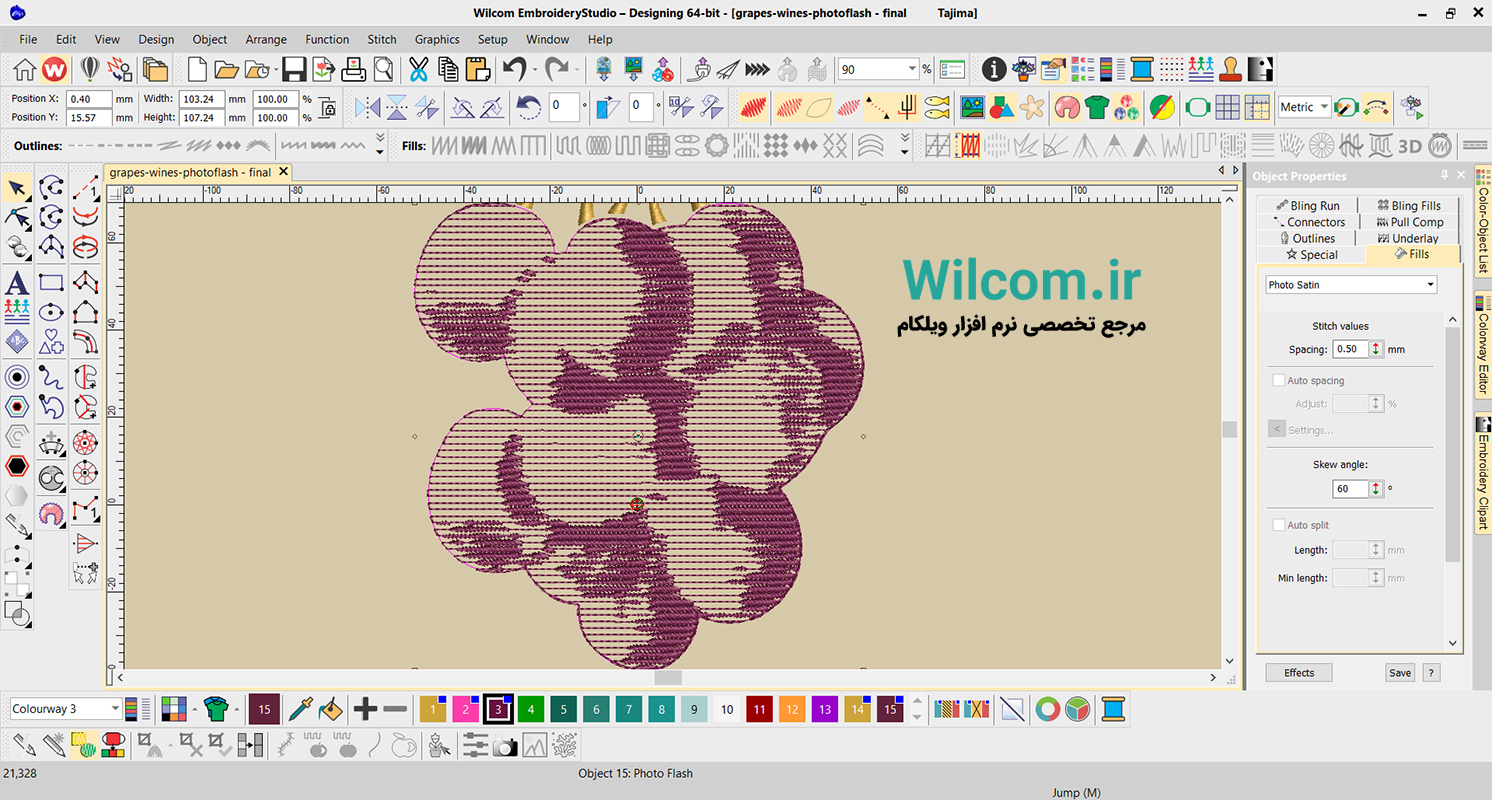Click the Effects button
This screenshot has width=1492, height=800.
[x=1299, y=673]
